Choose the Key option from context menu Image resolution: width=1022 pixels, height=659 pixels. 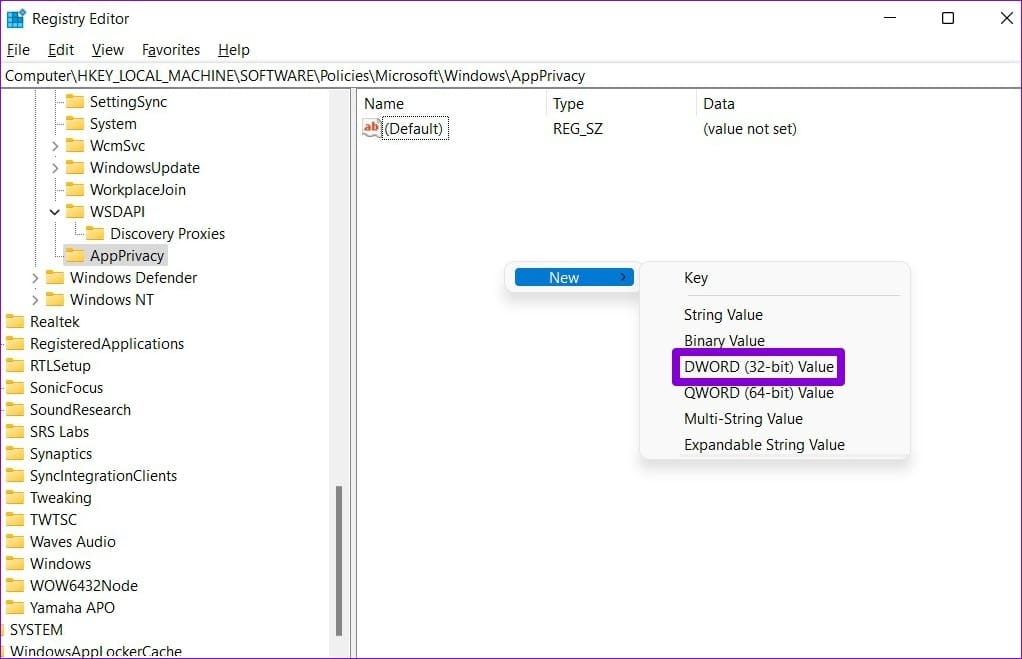(695, 277)
